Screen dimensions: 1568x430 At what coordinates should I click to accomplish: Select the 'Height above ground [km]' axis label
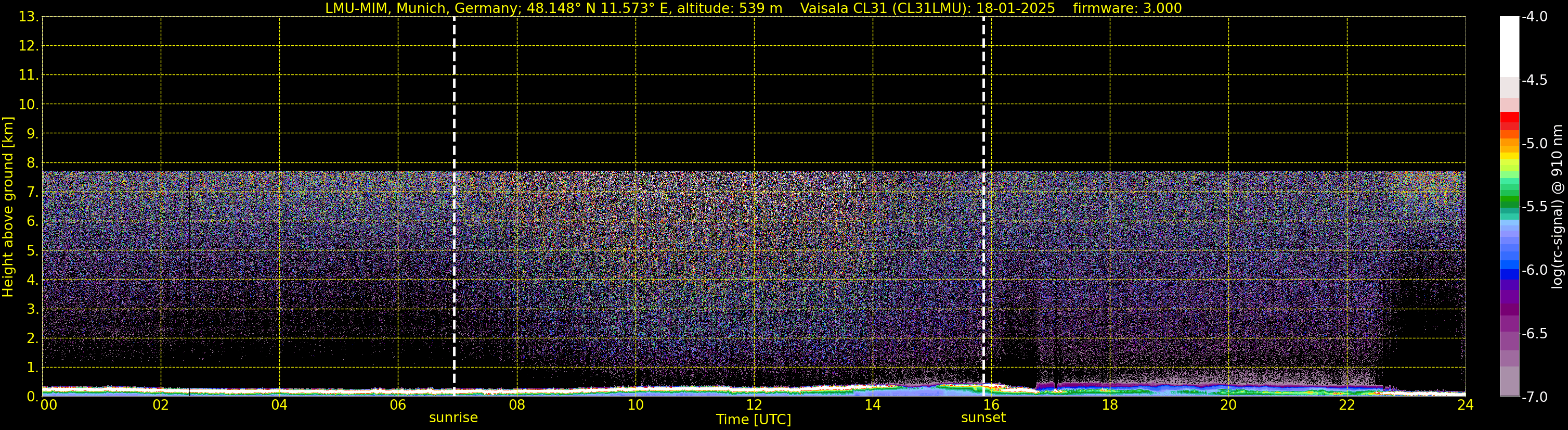point(8,207)
